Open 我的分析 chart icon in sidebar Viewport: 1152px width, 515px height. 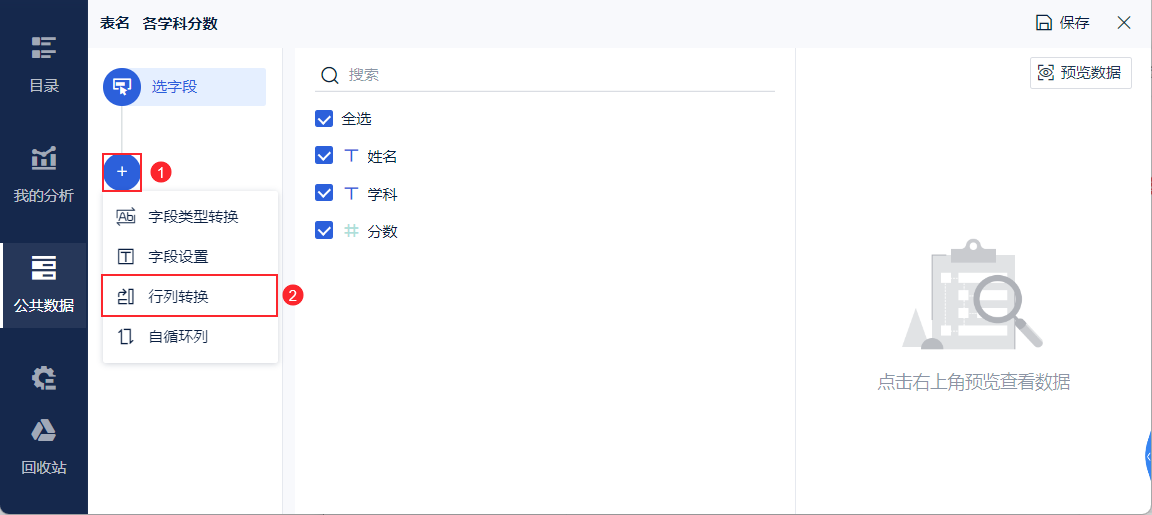[44, 158]
